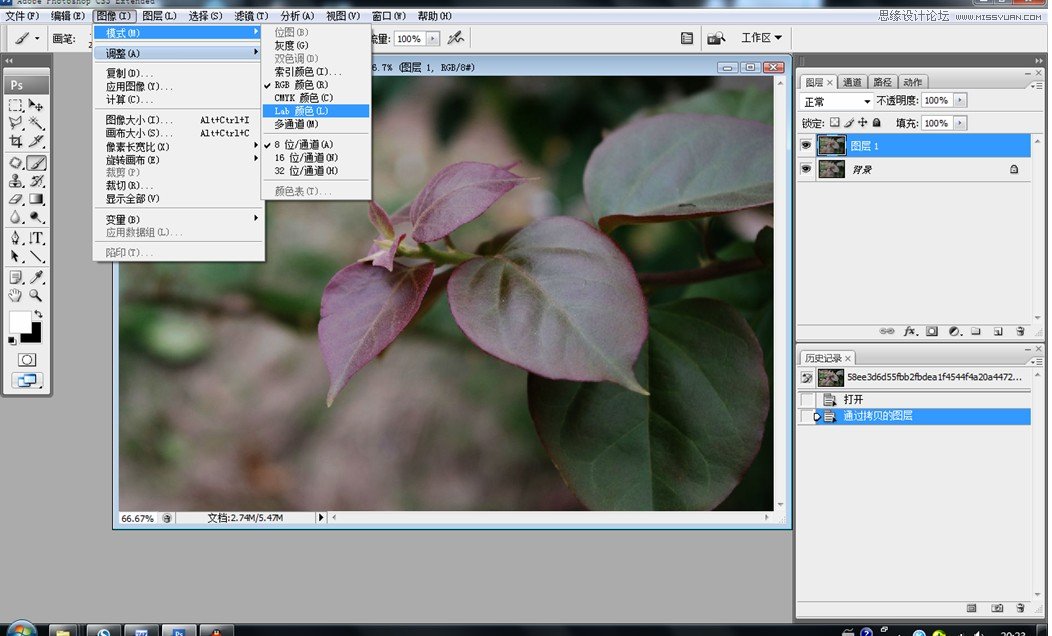The width and height of the screenshot is (1052, 636).
Task: Click the foreground color swatch
Action: click(x=19, y=321)
